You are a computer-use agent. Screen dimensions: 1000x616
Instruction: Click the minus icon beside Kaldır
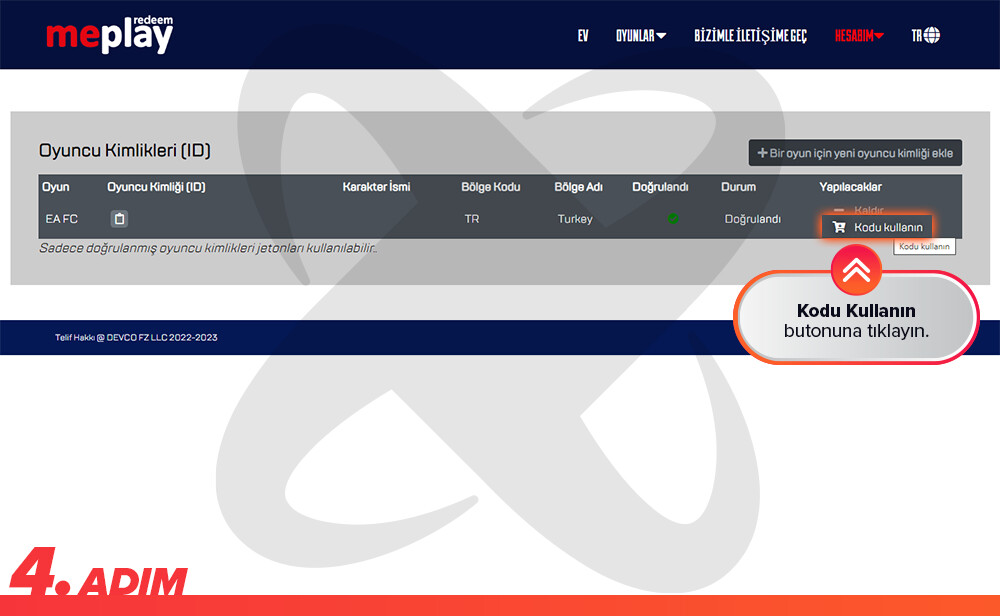tap(839, 210)
